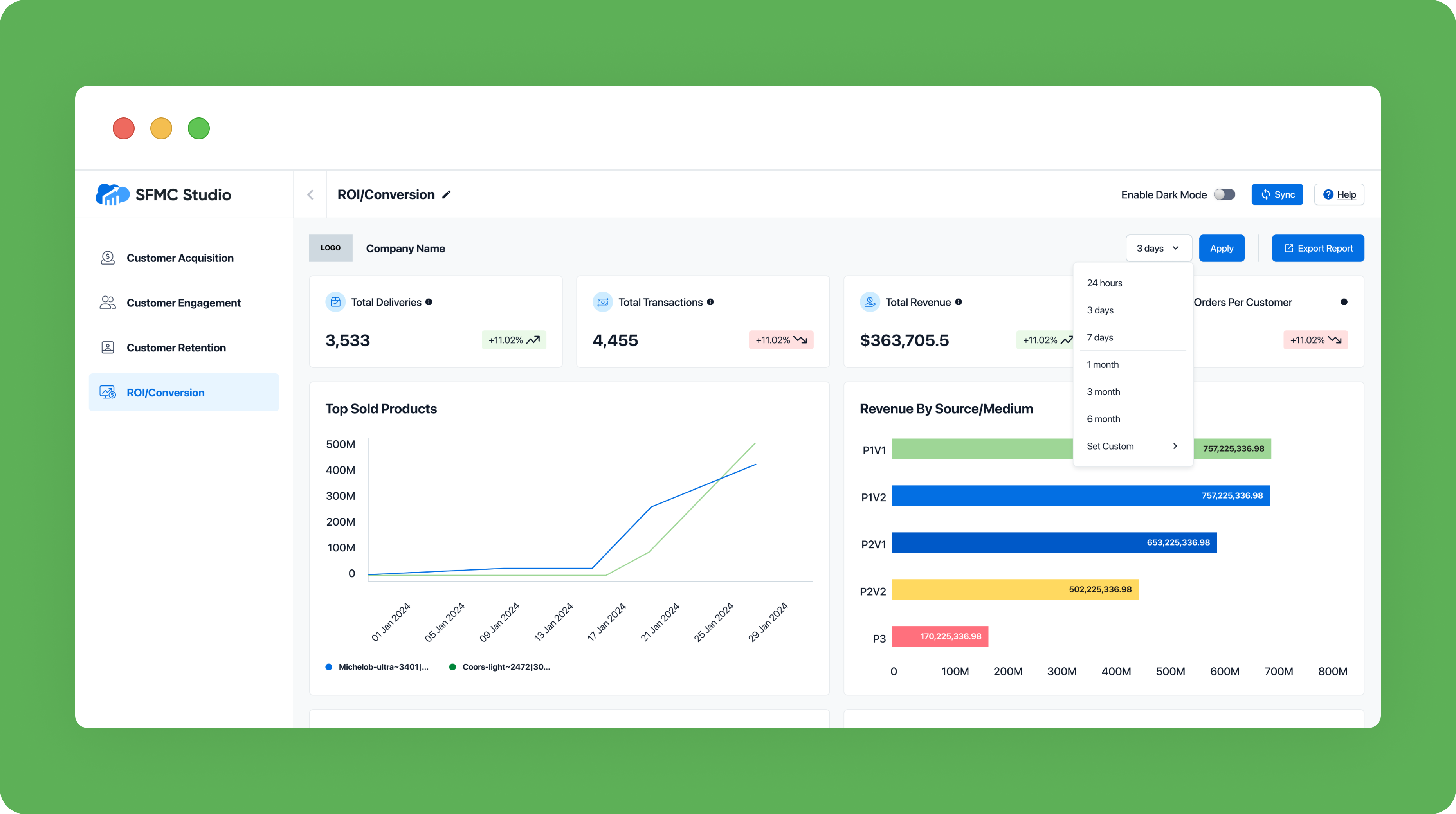
Task: Click the dark blue P2V1 revenue bar
Action: pos(1054,542)
